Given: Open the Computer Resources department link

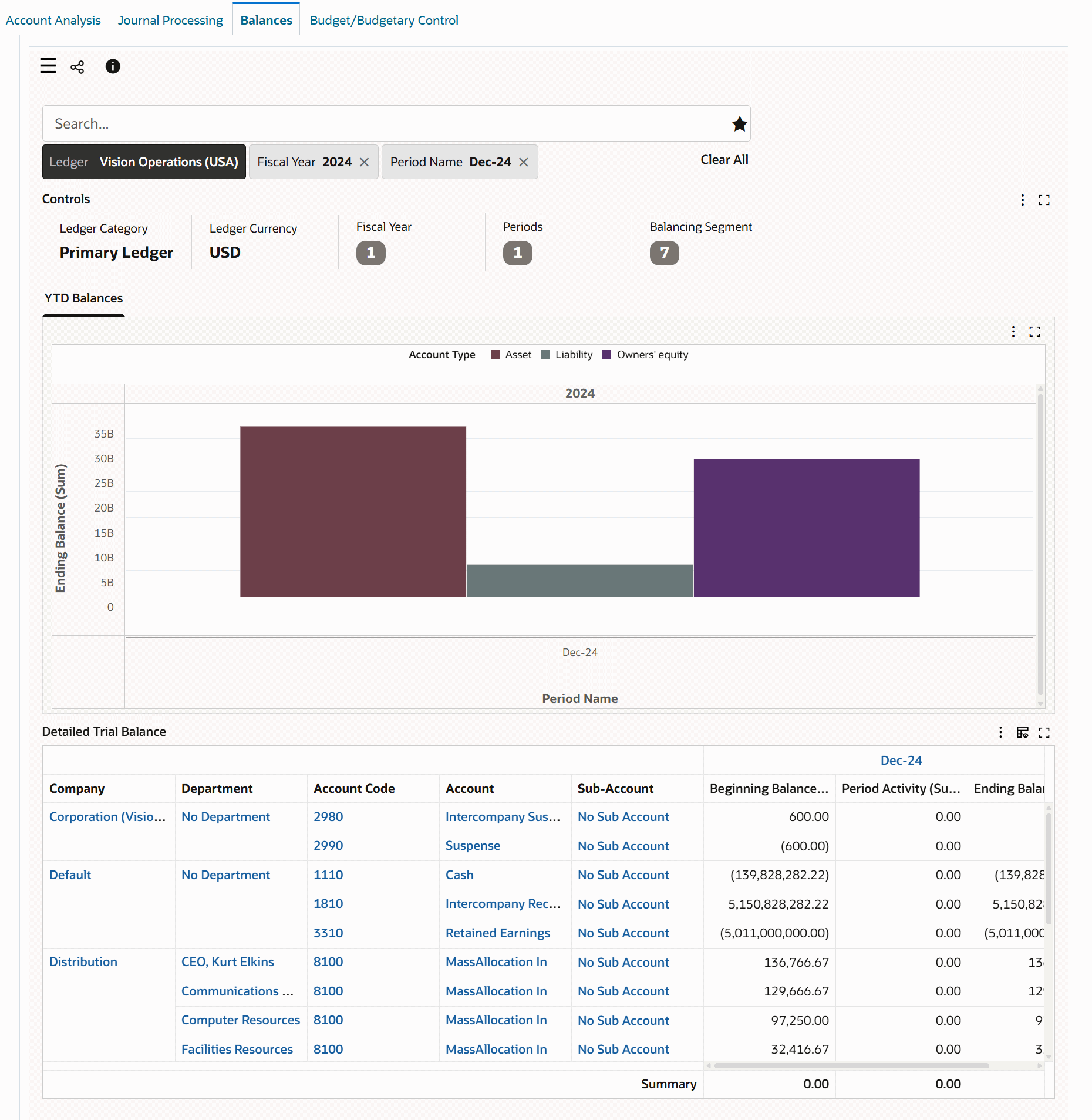Looking at the screenshot, I should (241, 1020).
